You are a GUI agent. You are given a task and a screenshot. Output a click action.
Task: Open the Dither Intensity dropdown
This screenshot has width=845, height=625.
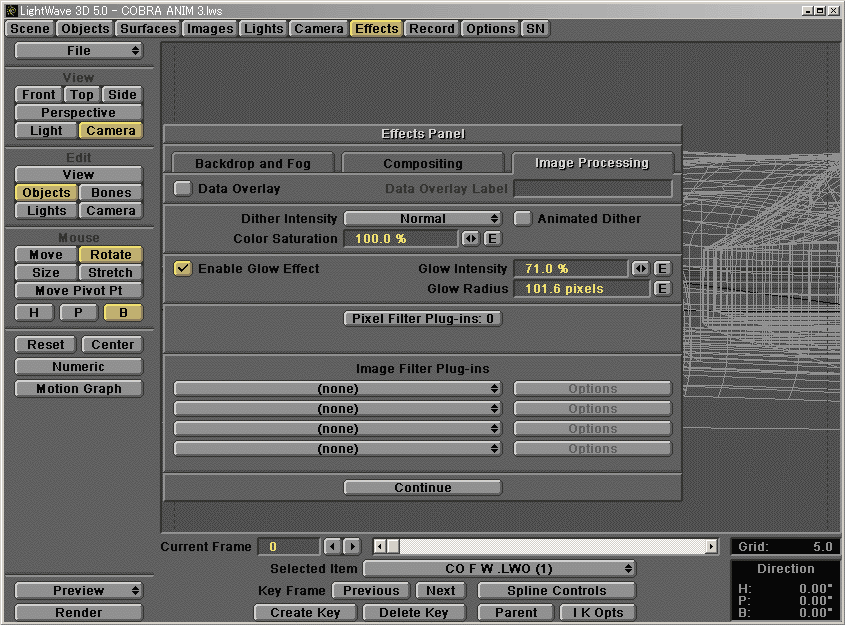pos(423,218)
